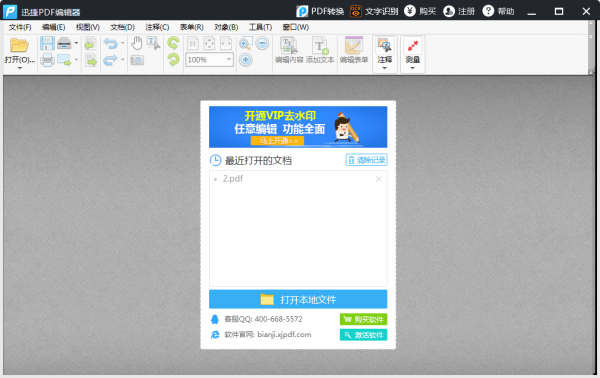Click Fit Page icon
The width and height of the screenshot is (600, 378).
click(x=209, y=43)
